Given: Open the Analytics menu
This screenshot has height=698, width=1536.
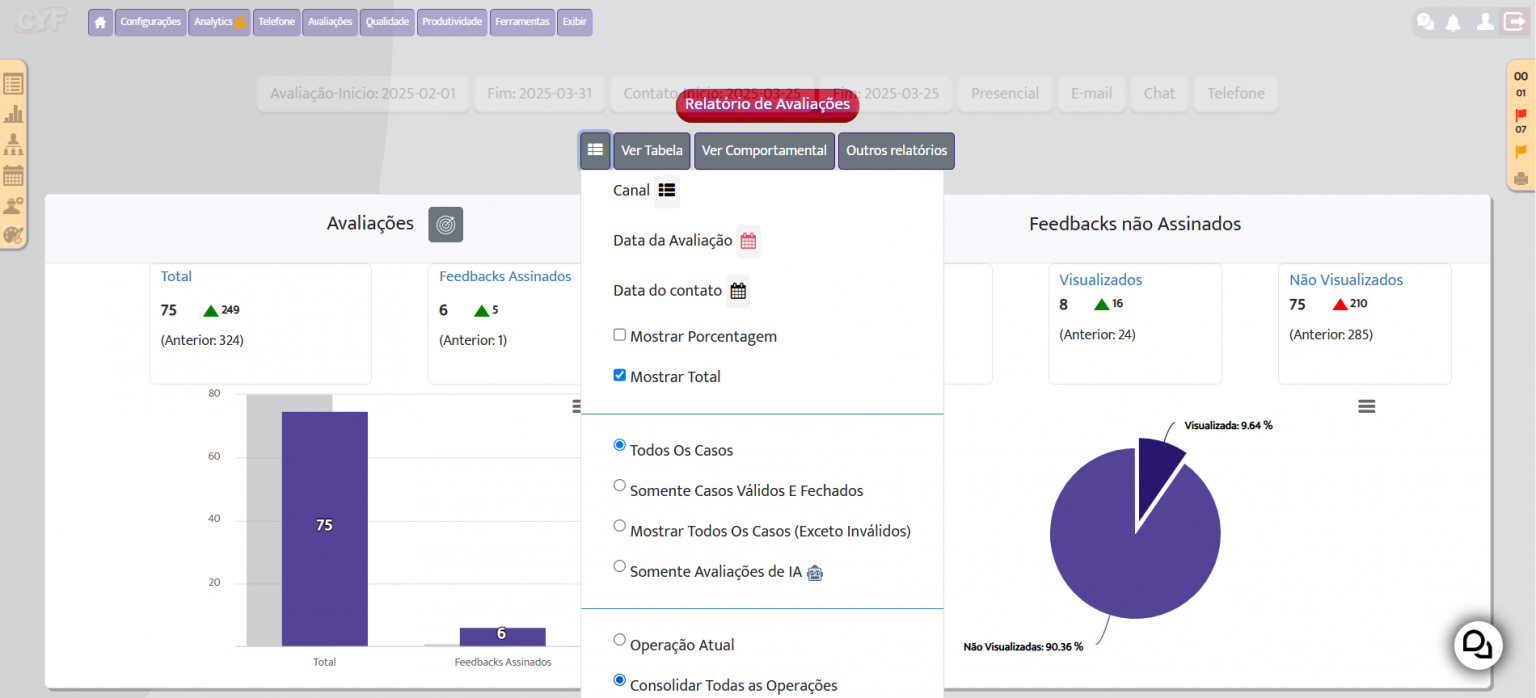Looking at the screenshot, I should [x=219, y=22].
